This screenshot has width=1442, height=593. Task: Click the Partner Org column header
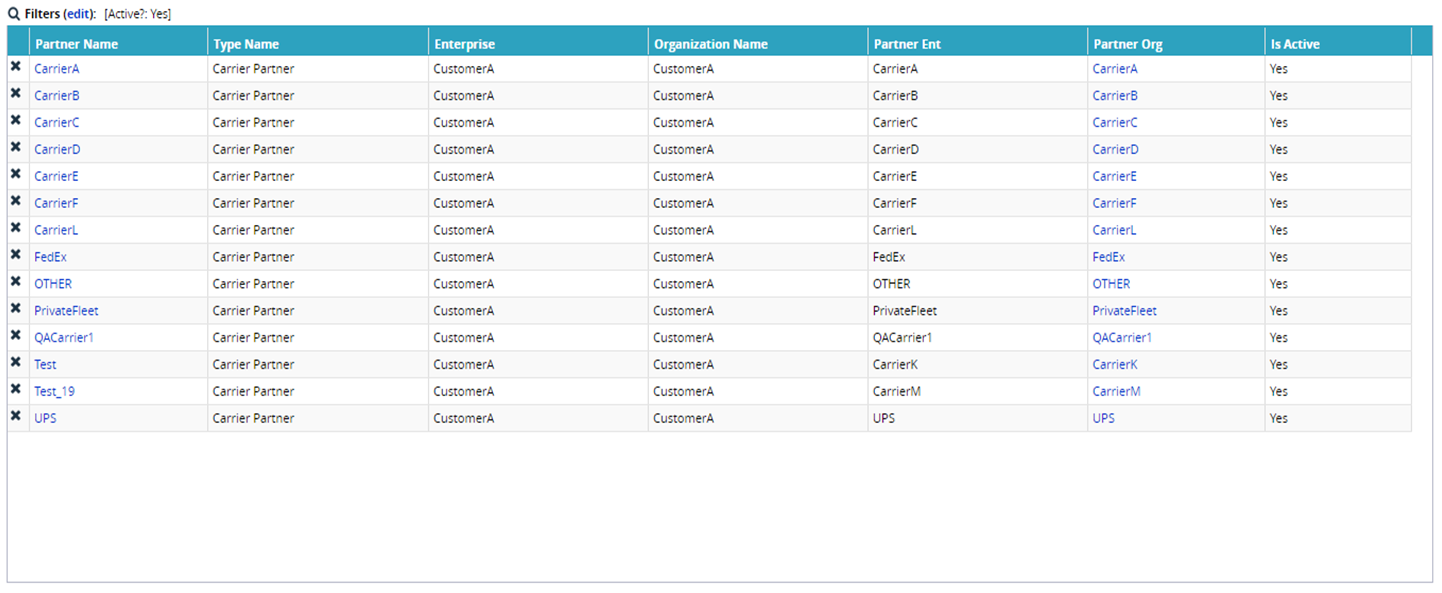click(x=1128, y=44)
